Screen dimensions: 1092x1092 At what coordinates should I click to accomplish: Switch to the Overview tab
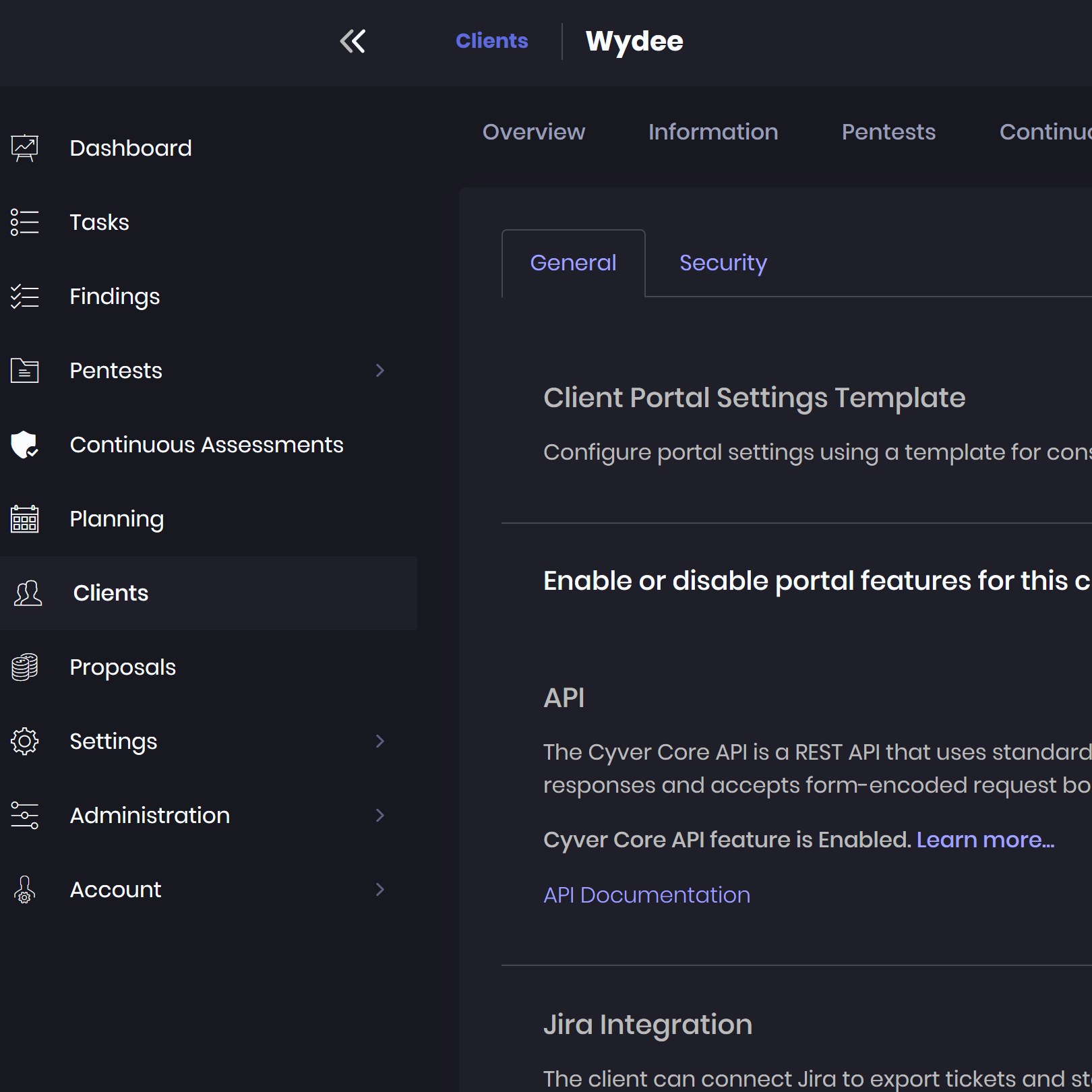(x=534, y=132)
